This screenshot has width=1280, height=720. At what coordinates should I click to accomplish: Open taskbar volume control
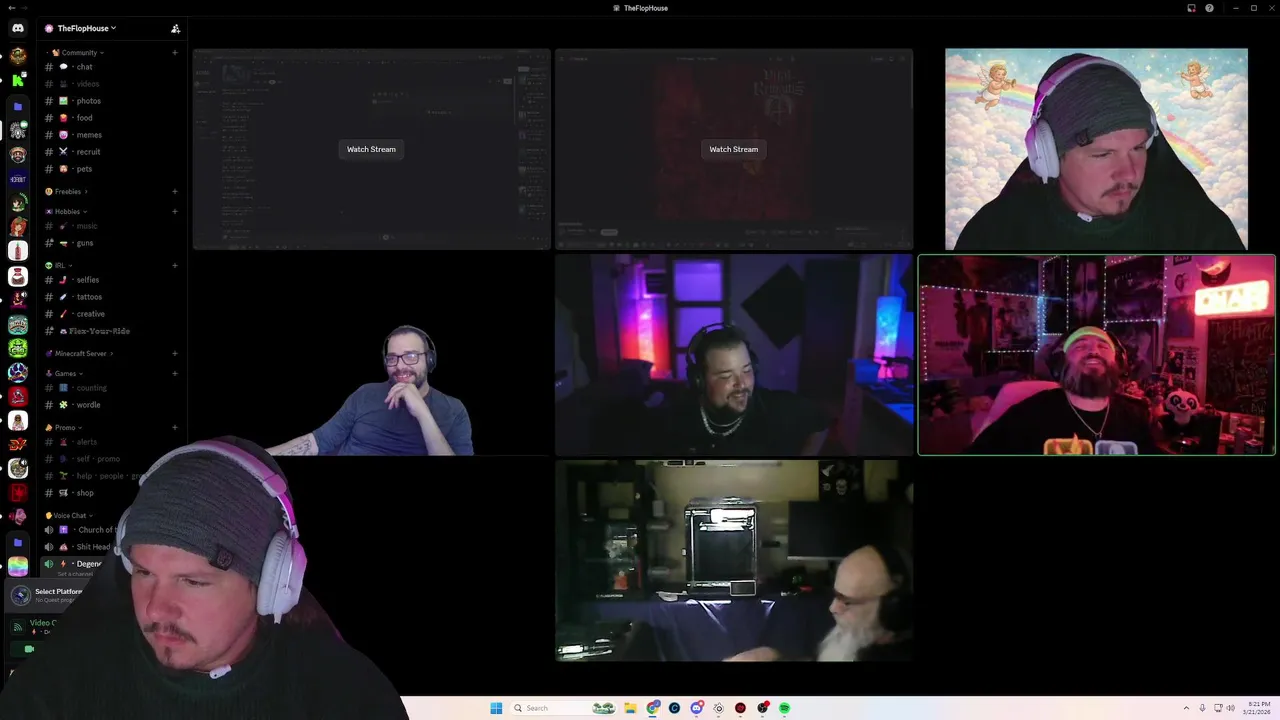pos(1230,708)
